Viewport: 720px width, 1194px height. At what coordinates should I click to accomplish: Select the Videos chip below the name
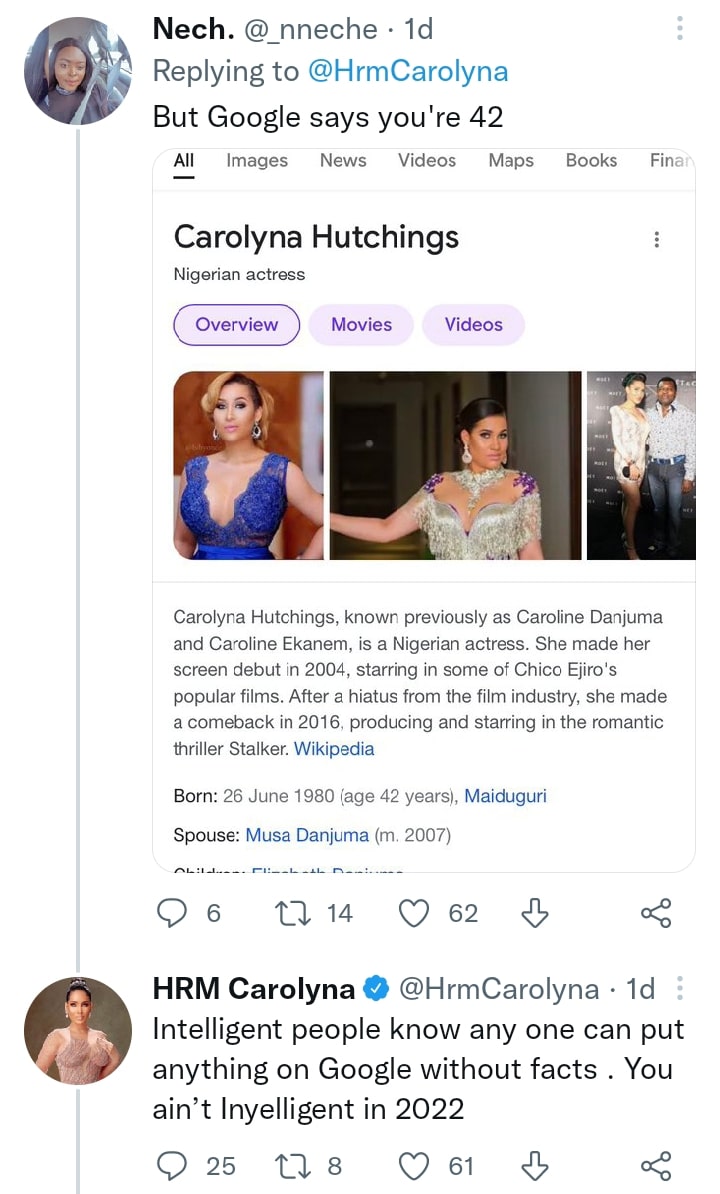click(x=473, y=325)
